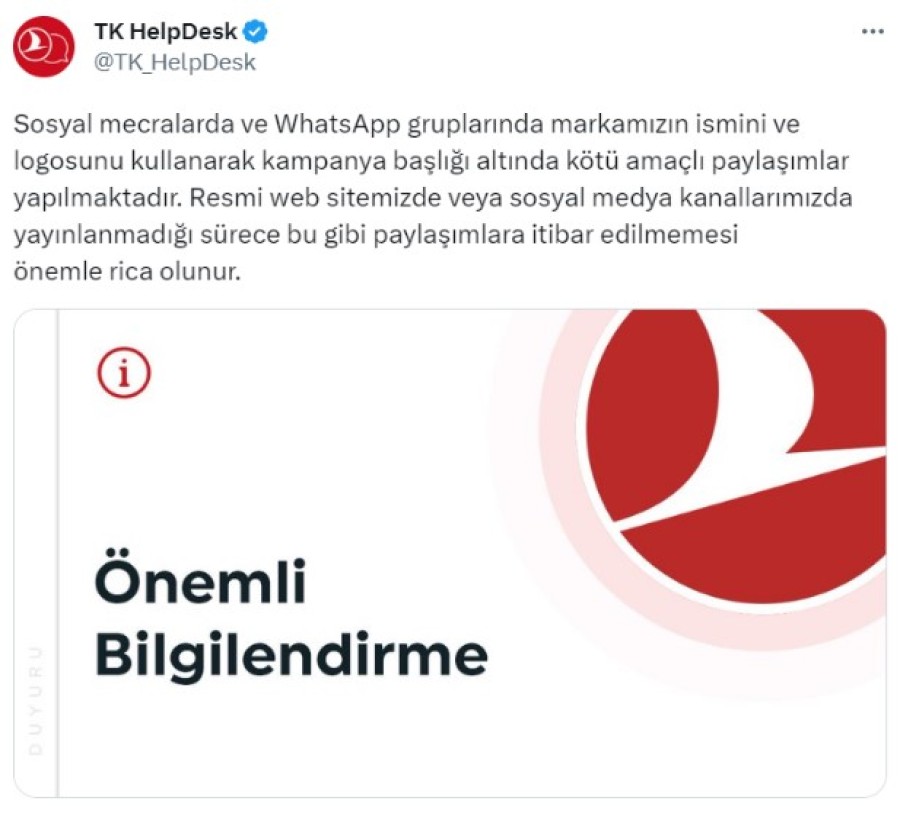The image size is (900, 820).
Task: Click the red info circle icon
Action: point(123,373)
